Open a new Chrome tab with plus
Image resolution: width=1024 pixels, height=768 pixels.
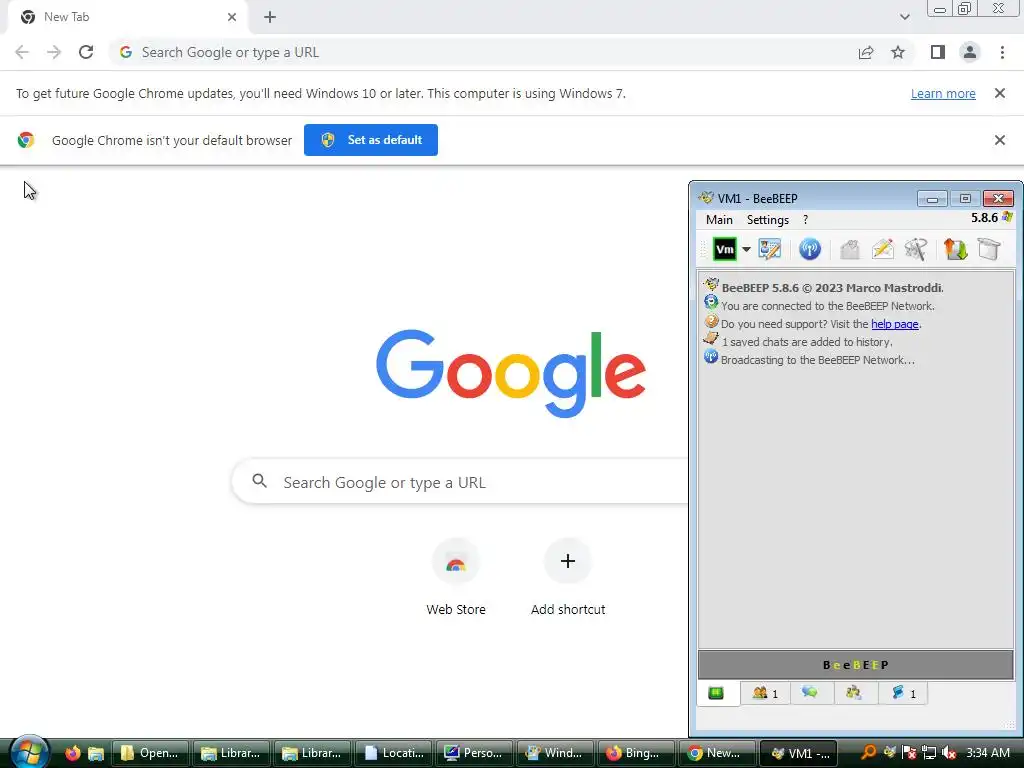click(270, 17)
